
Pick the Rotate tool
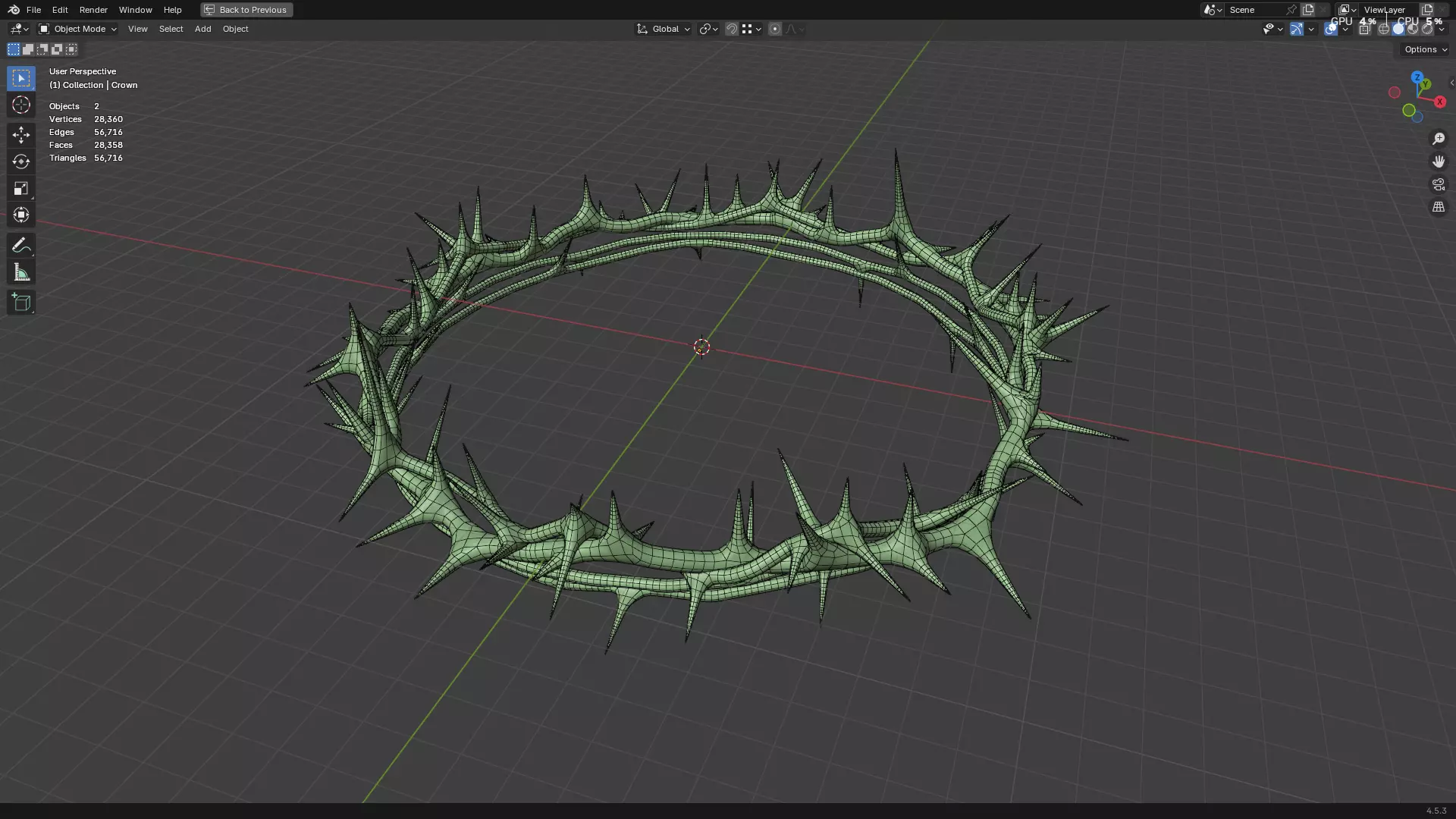[21, 162]
